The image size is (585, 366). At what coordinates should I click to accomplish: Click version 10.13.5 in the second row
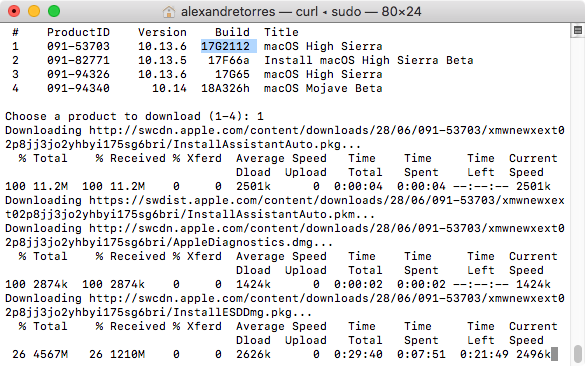(162, 60)
